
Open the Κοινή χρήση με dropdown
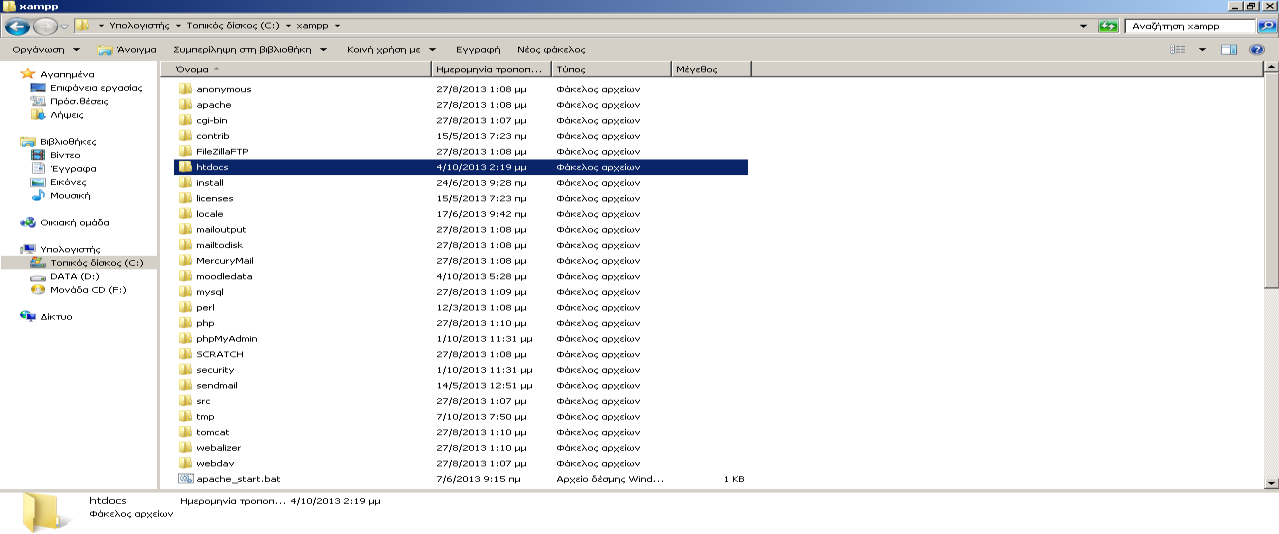391,49
